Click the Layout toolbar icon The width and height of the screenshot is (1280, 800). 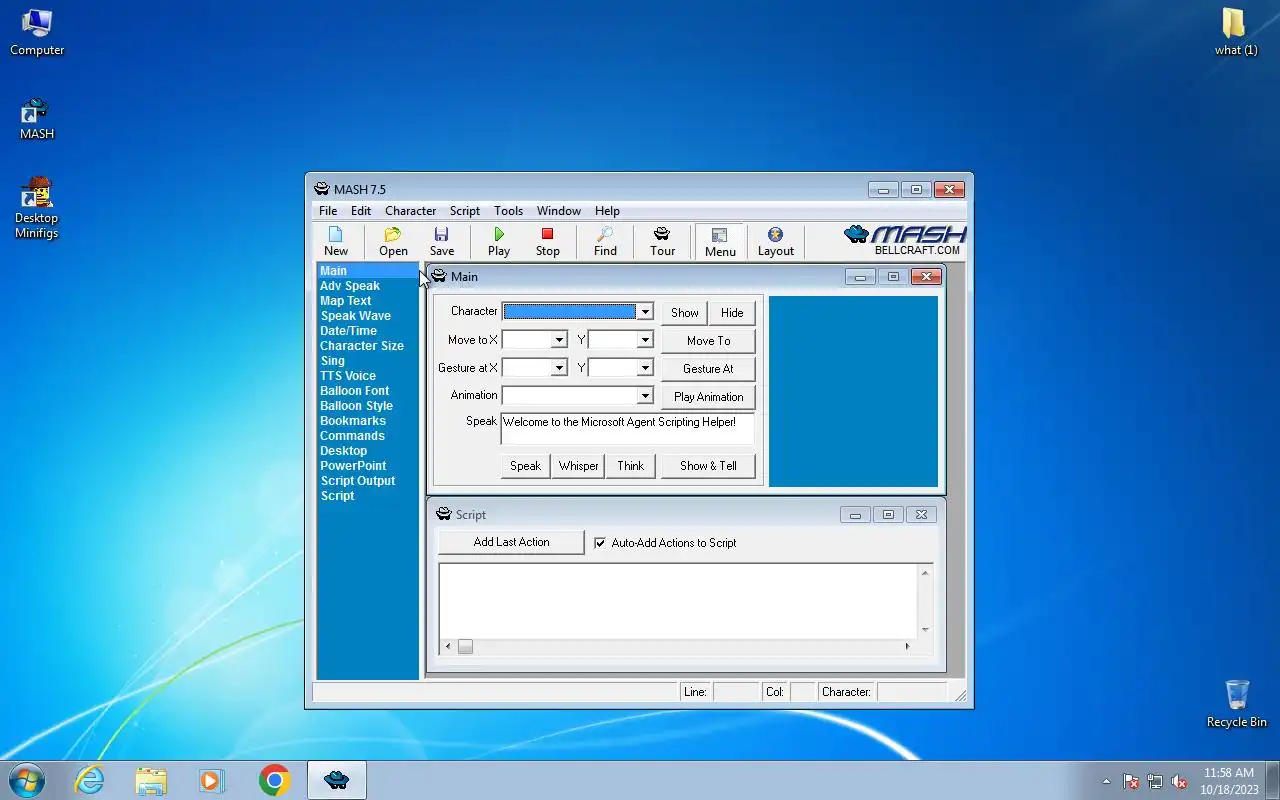tap(775, 241)
